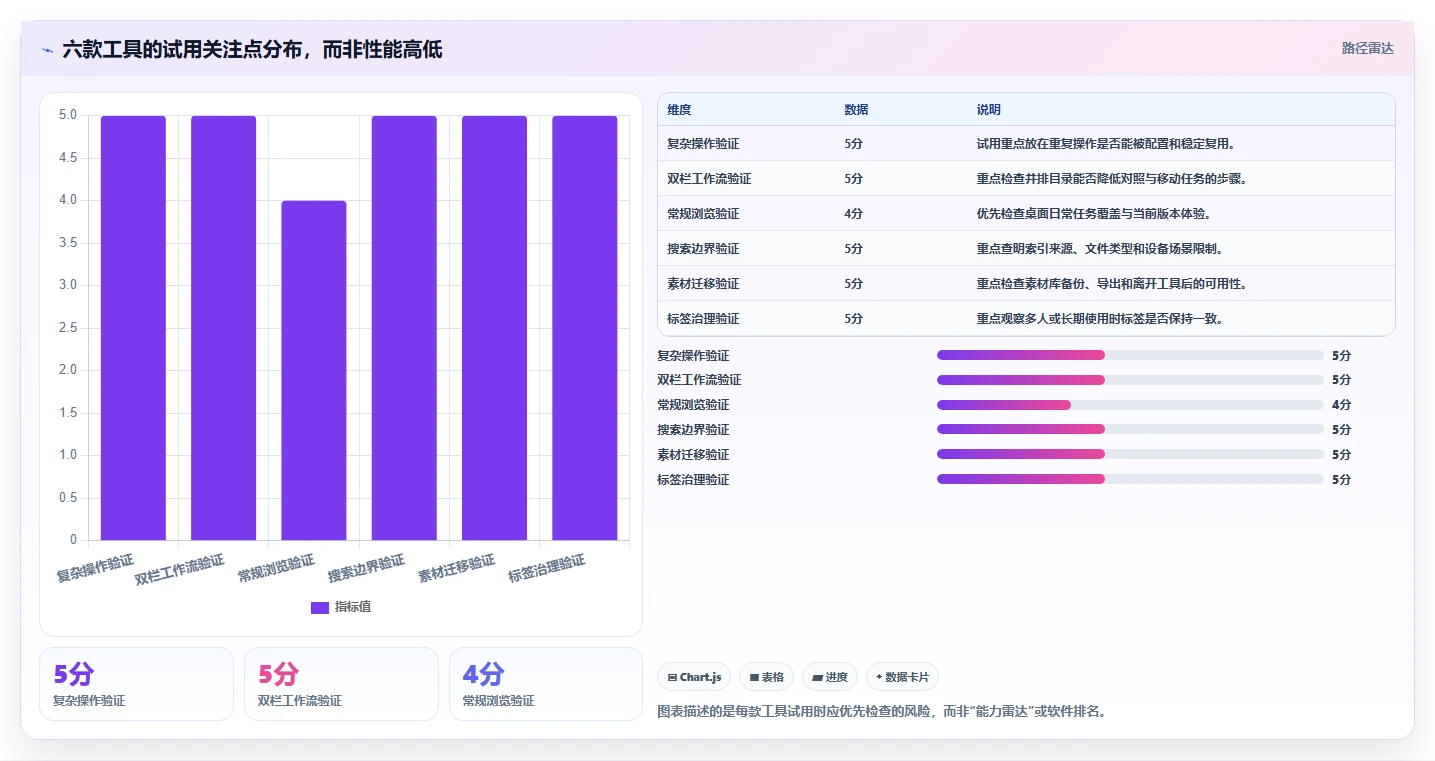Open the 常规浏览验证 4分 data card
This screenshot has height=761, width=1435.
point(546,684)
